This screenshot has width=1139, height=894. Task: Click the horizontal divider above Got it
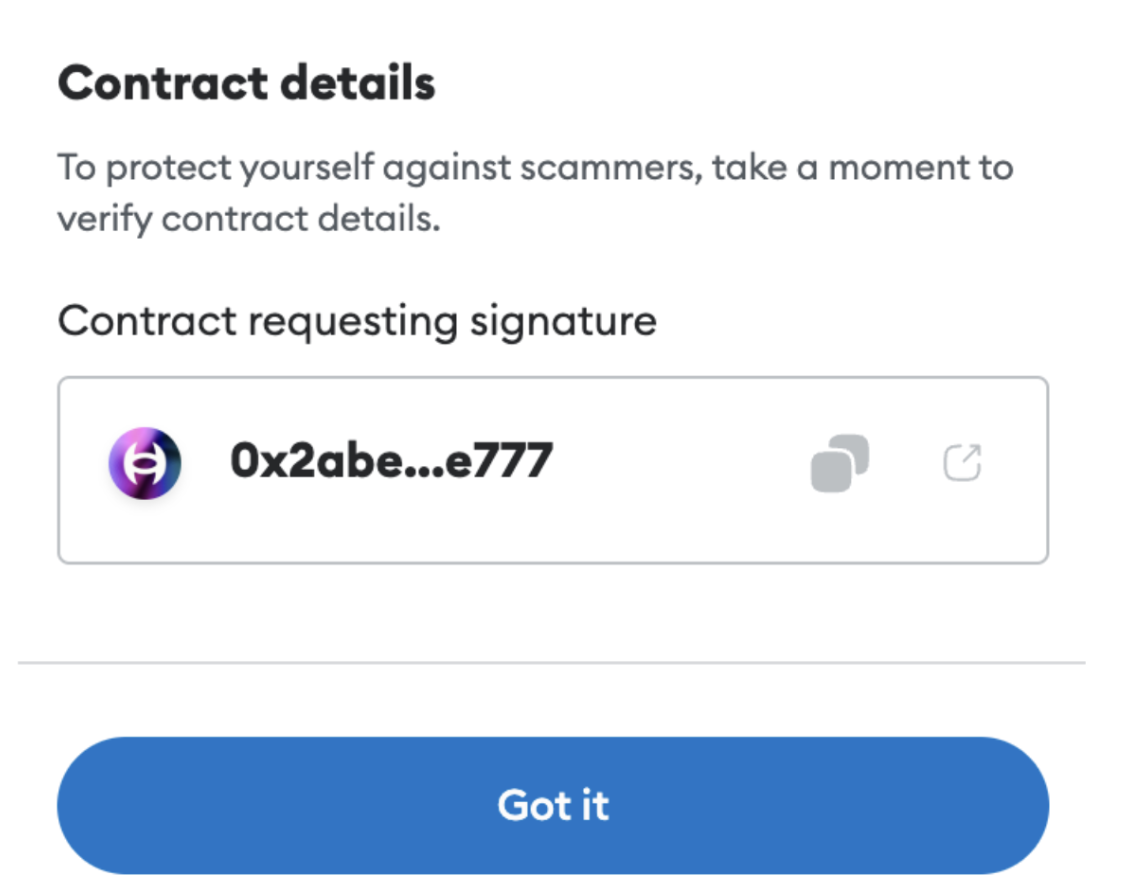tap(551, 662)
